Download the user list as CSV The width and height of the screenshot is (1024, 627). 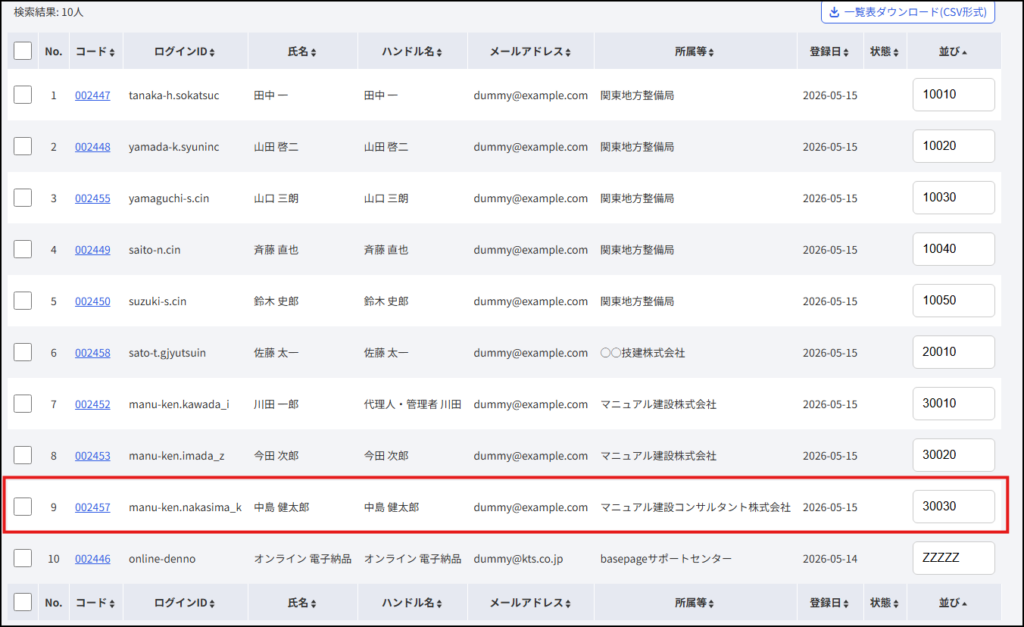[x=908, y=12]
